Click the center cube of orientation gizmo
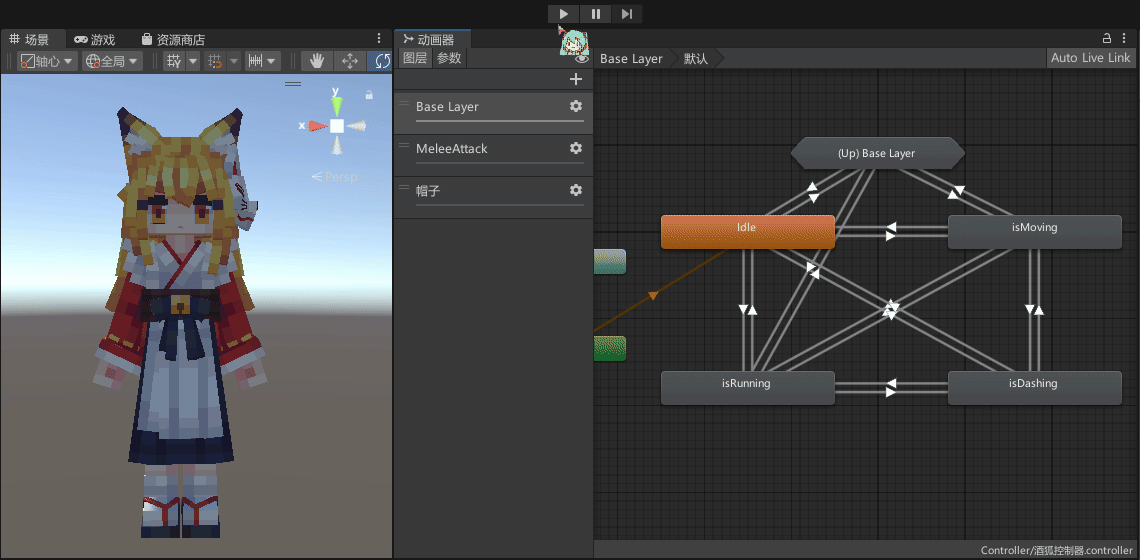The image size is (1140, 560). coord(337,126)
